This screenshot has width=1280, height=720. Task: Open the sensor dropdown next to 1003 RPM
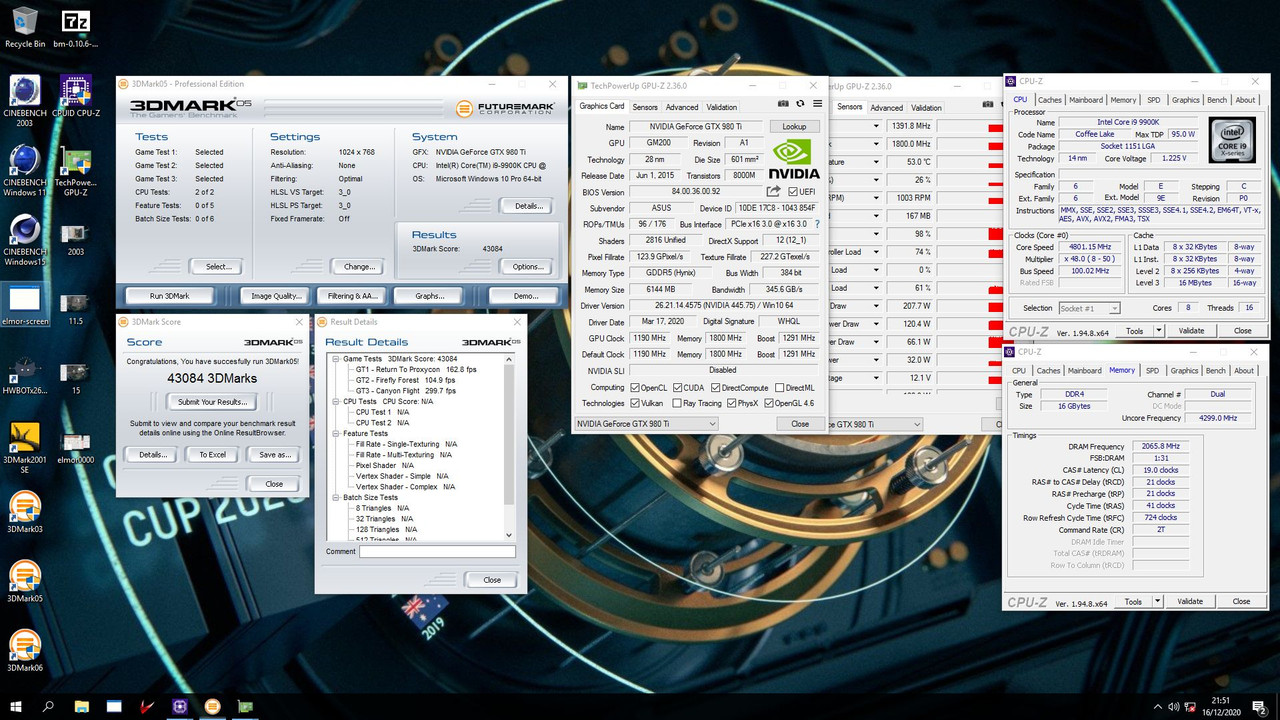click(876, 198)
